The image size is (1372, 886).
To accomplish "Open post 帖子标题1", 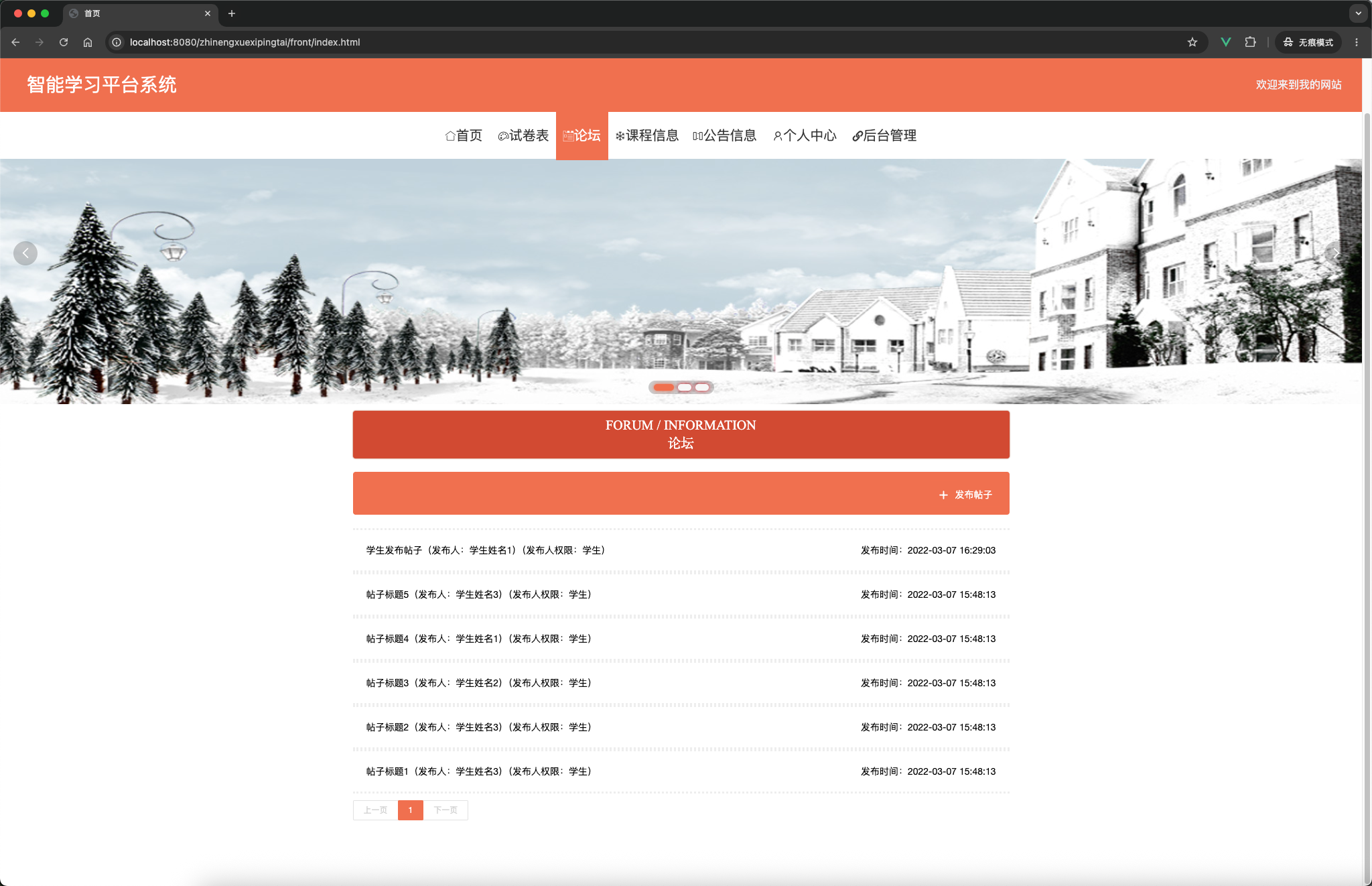I will click(x=681, y=771).
